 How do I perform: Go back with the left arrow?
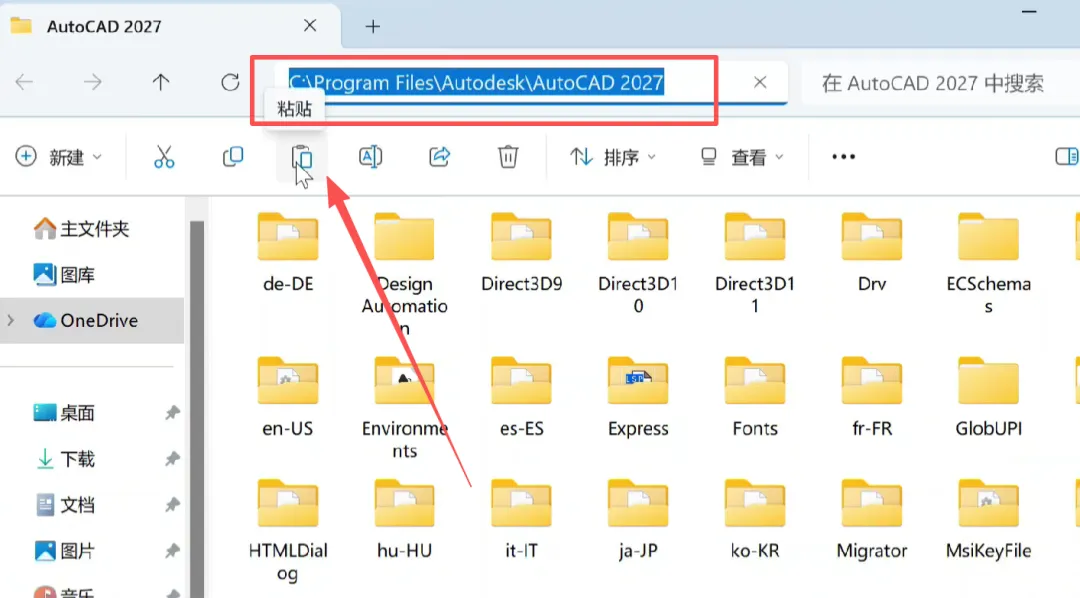(25, 83)
